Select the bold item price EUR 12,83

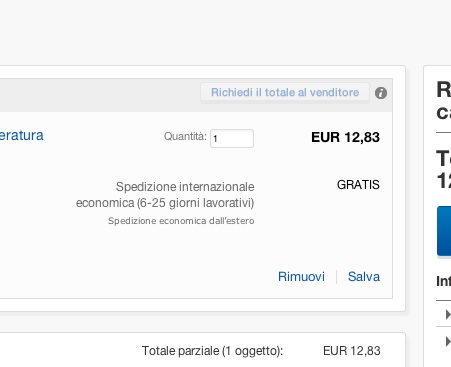pos(345,137)
